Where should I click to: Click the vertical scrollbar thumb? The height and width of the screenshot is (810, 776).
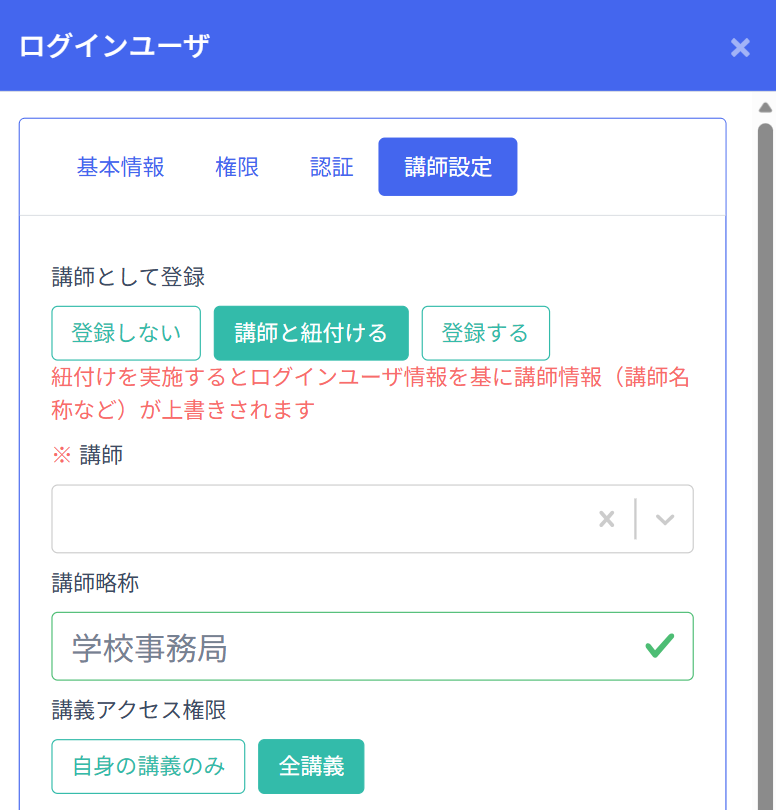coord(765,450)
